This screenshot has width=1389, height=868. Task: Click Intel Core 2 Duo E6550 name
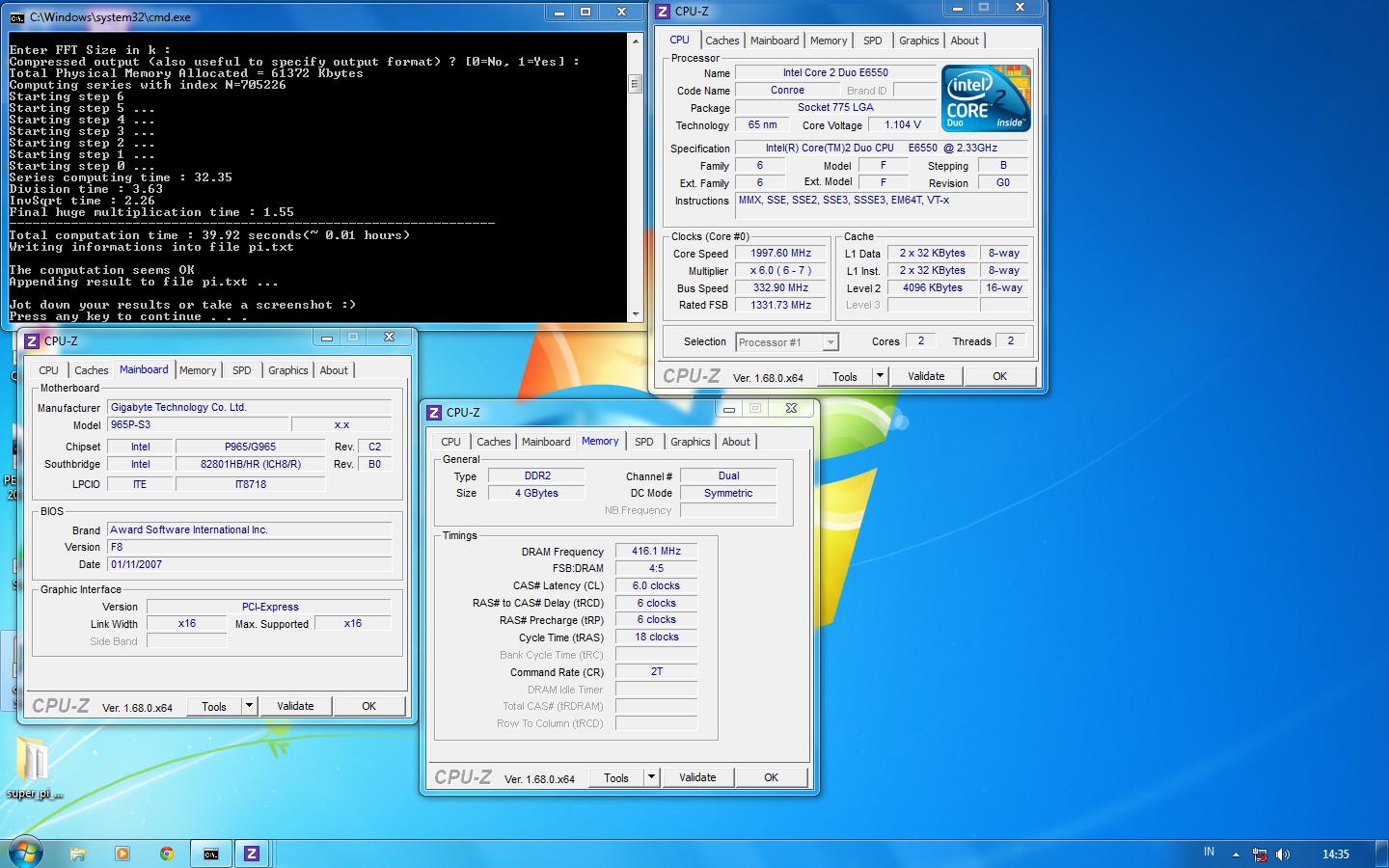[835, 72]
